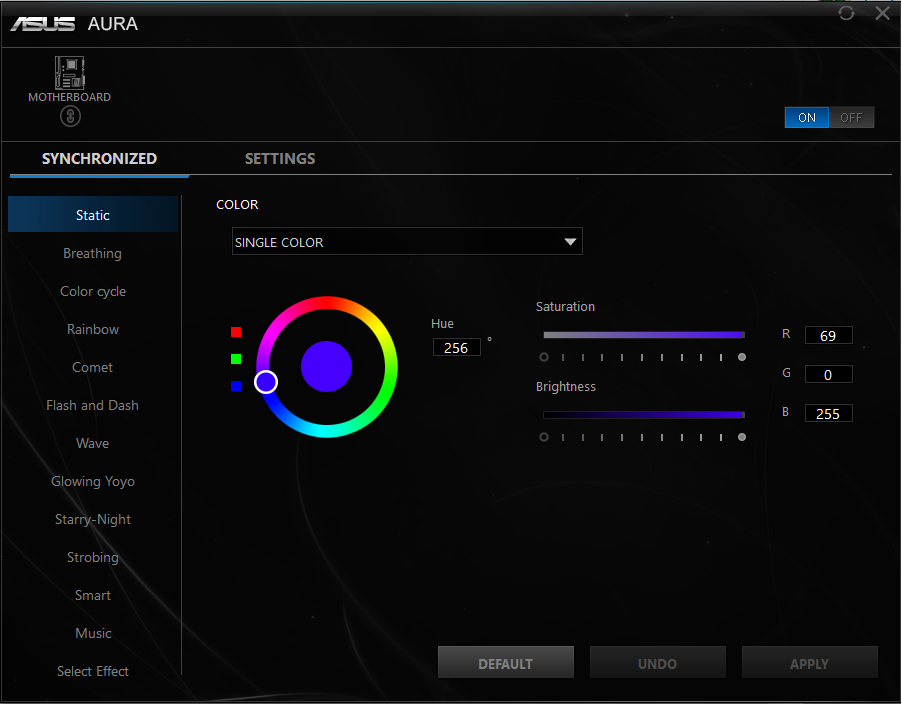
Task: Close the AURA window
Action: [x=882, y=13]
